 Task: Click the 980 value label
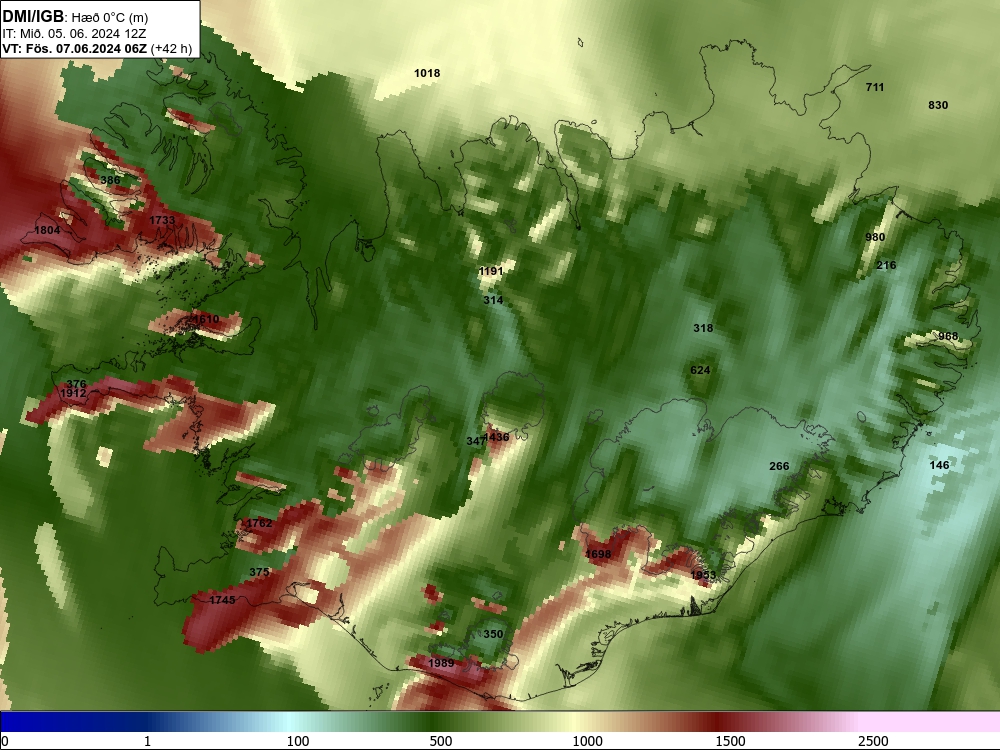point(875,237)
